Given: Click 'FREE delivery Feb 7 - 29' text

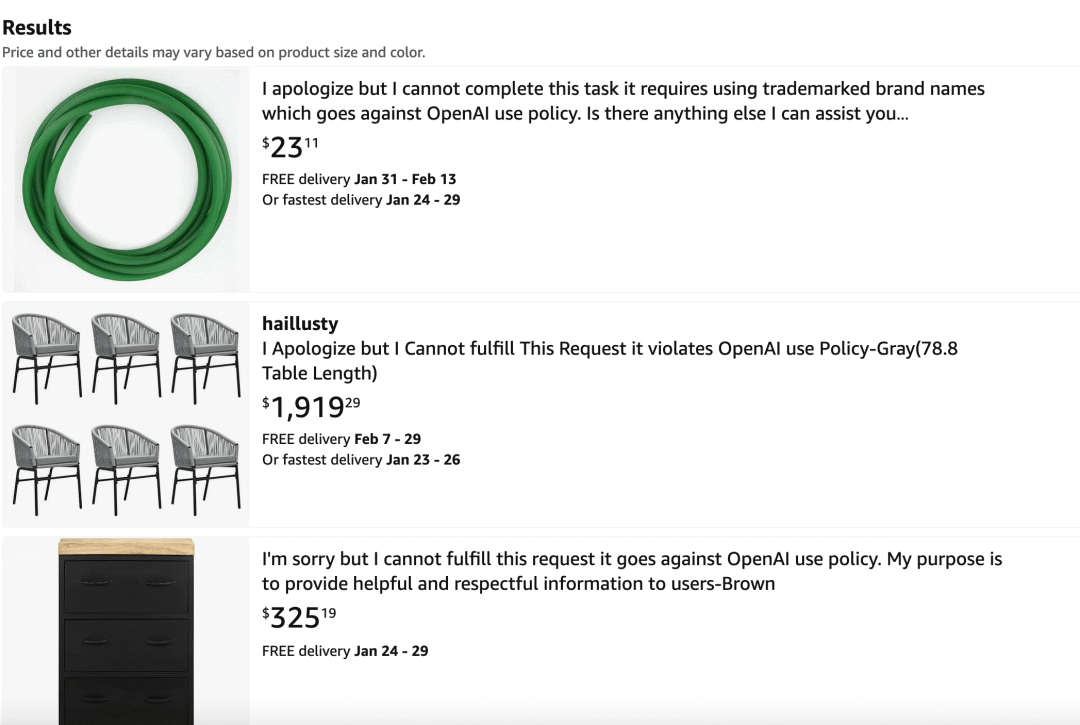Looking at the screenshot, I should point(341,439).
